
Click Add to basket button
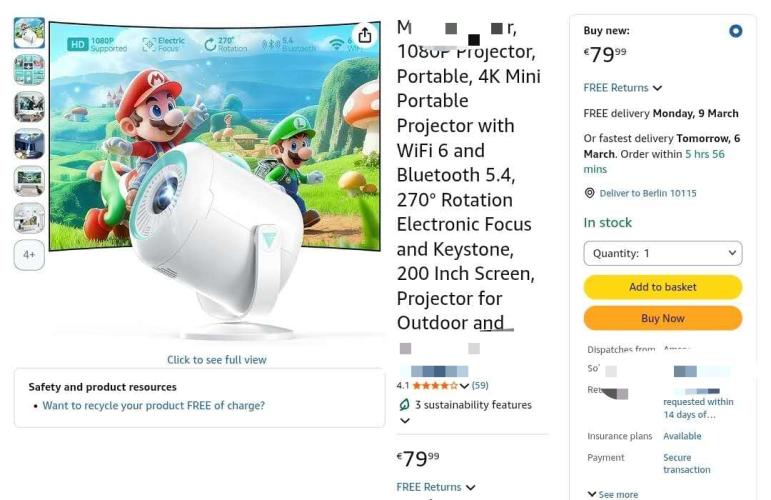pyautogui.click(x=662, y=287)
